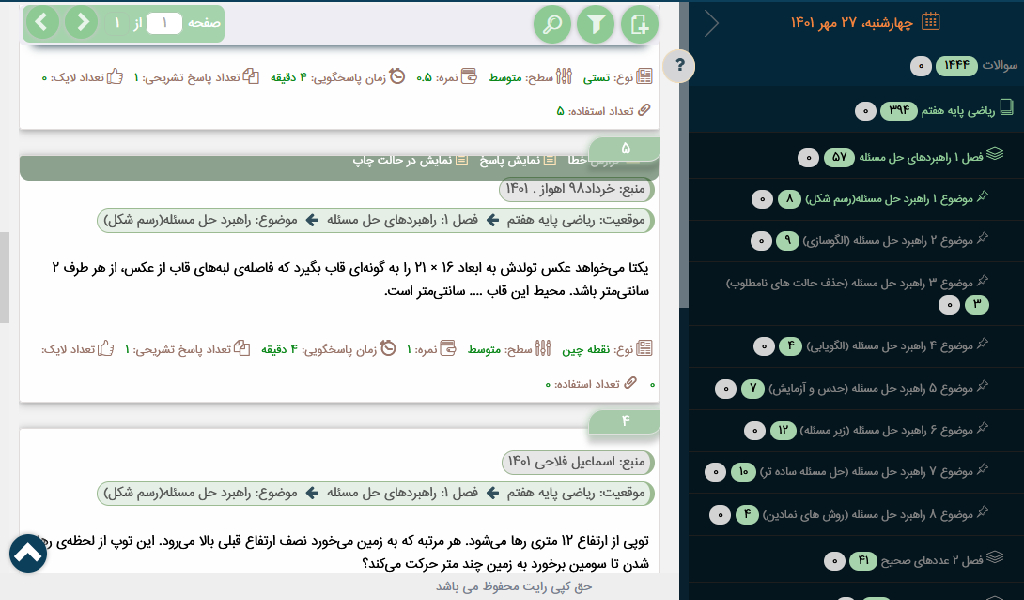1024x600 pixels.
Task: Click the pin icon for موضوع ۷
Action: tap(982, 469)
